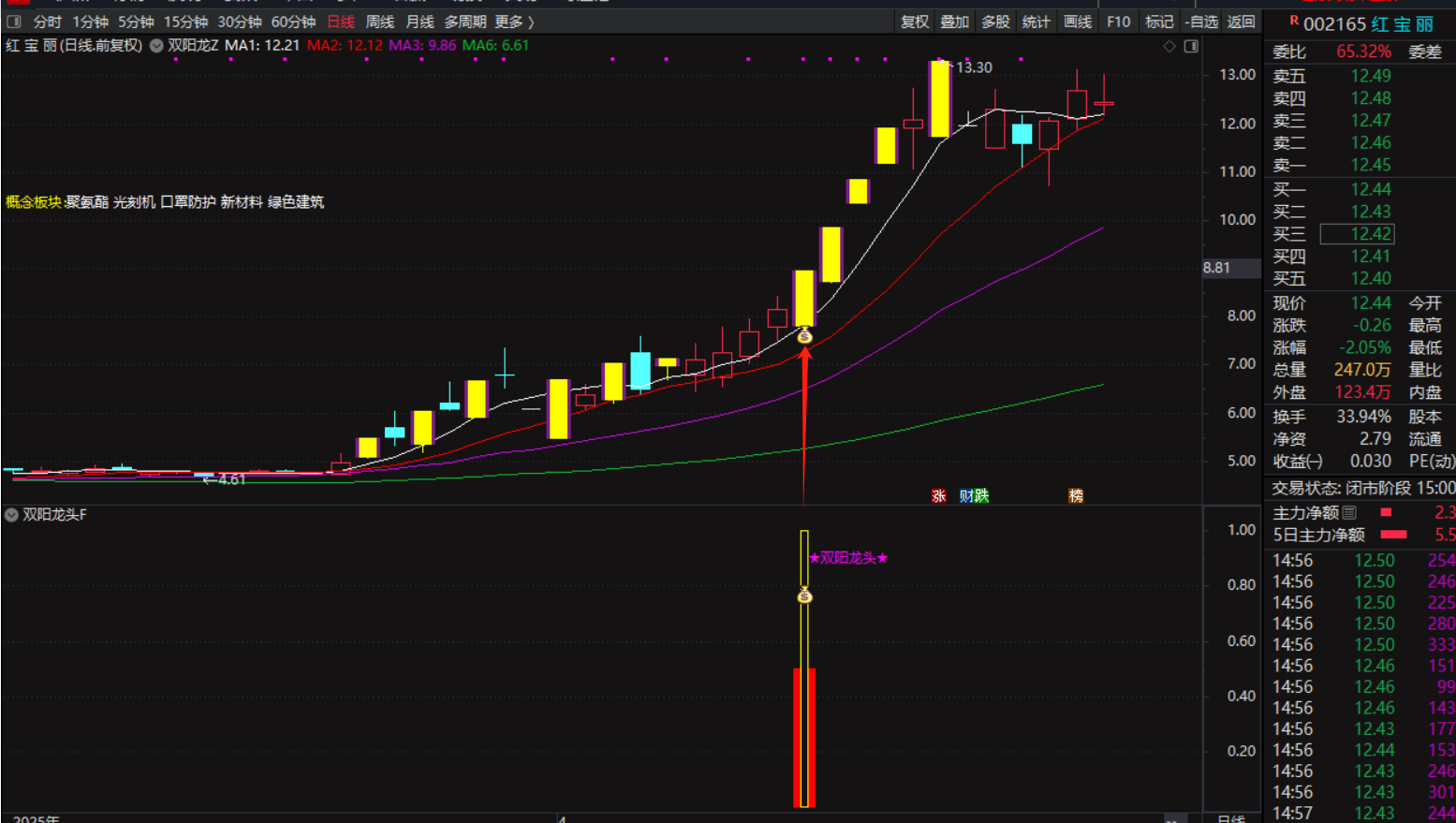Viewport: 1456px width, 823px height.
Task: Expand the 双阳龙Z indicator dropdown
Action: tap(156, 46)
